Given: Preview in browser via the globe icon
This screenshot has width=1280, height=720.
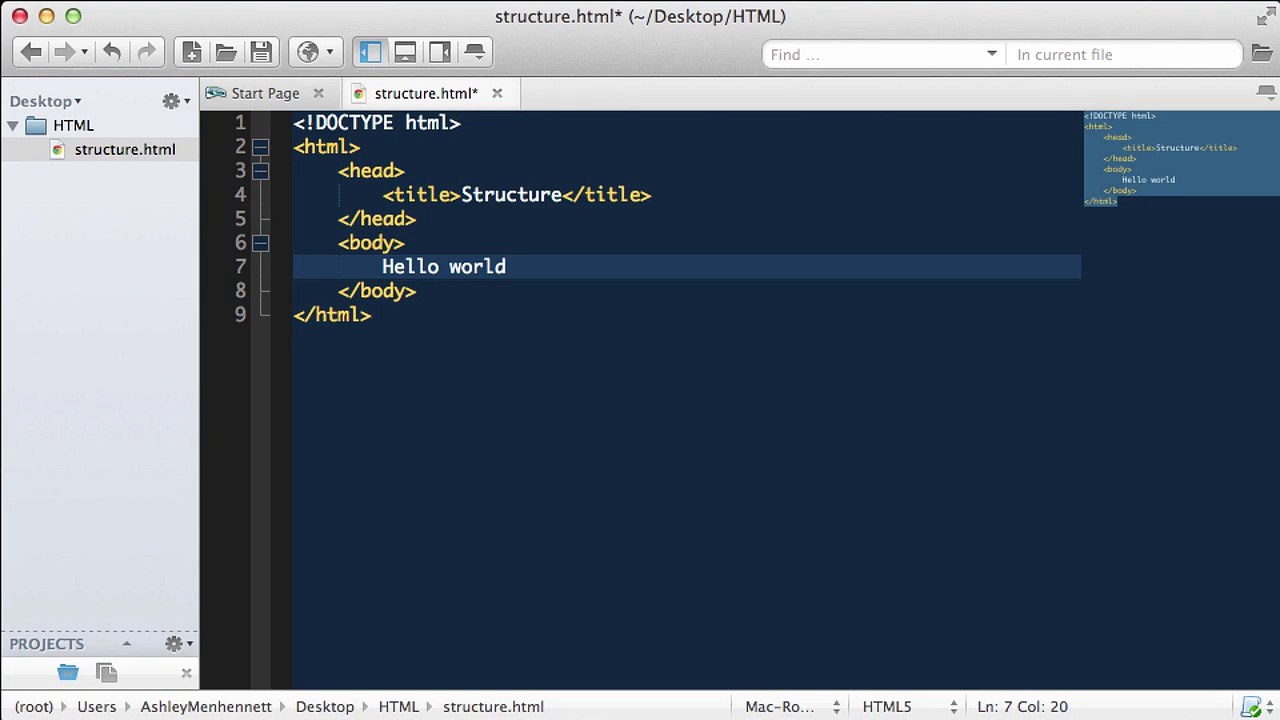Looking at the screenshot, I should (x=308, y=52).
